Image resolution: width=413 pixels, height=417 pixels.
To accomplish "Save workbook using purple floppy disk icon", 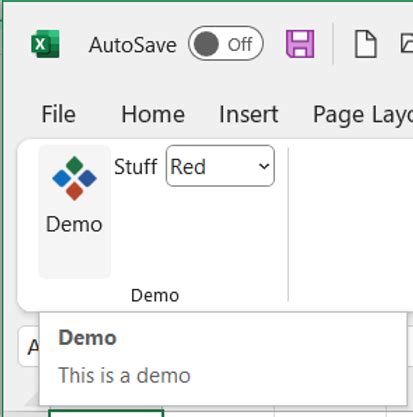I will [x=300, y=44].
